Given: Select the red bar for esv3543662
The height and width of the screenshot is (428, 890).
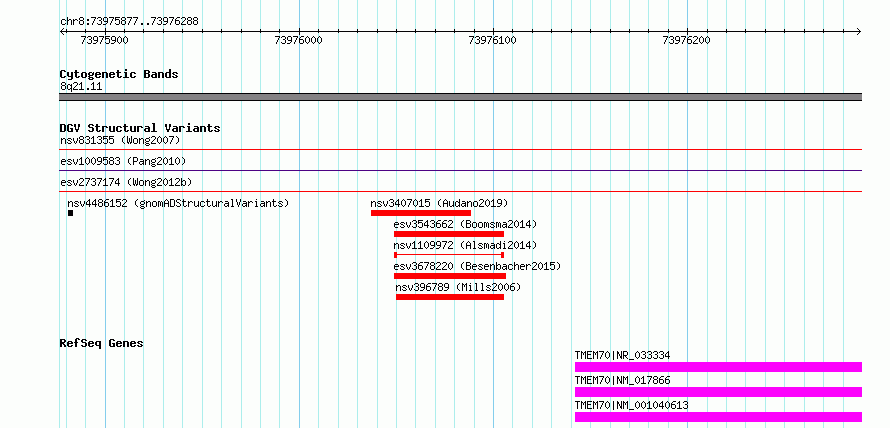Looking at the screenshot, I should (449, 234).
